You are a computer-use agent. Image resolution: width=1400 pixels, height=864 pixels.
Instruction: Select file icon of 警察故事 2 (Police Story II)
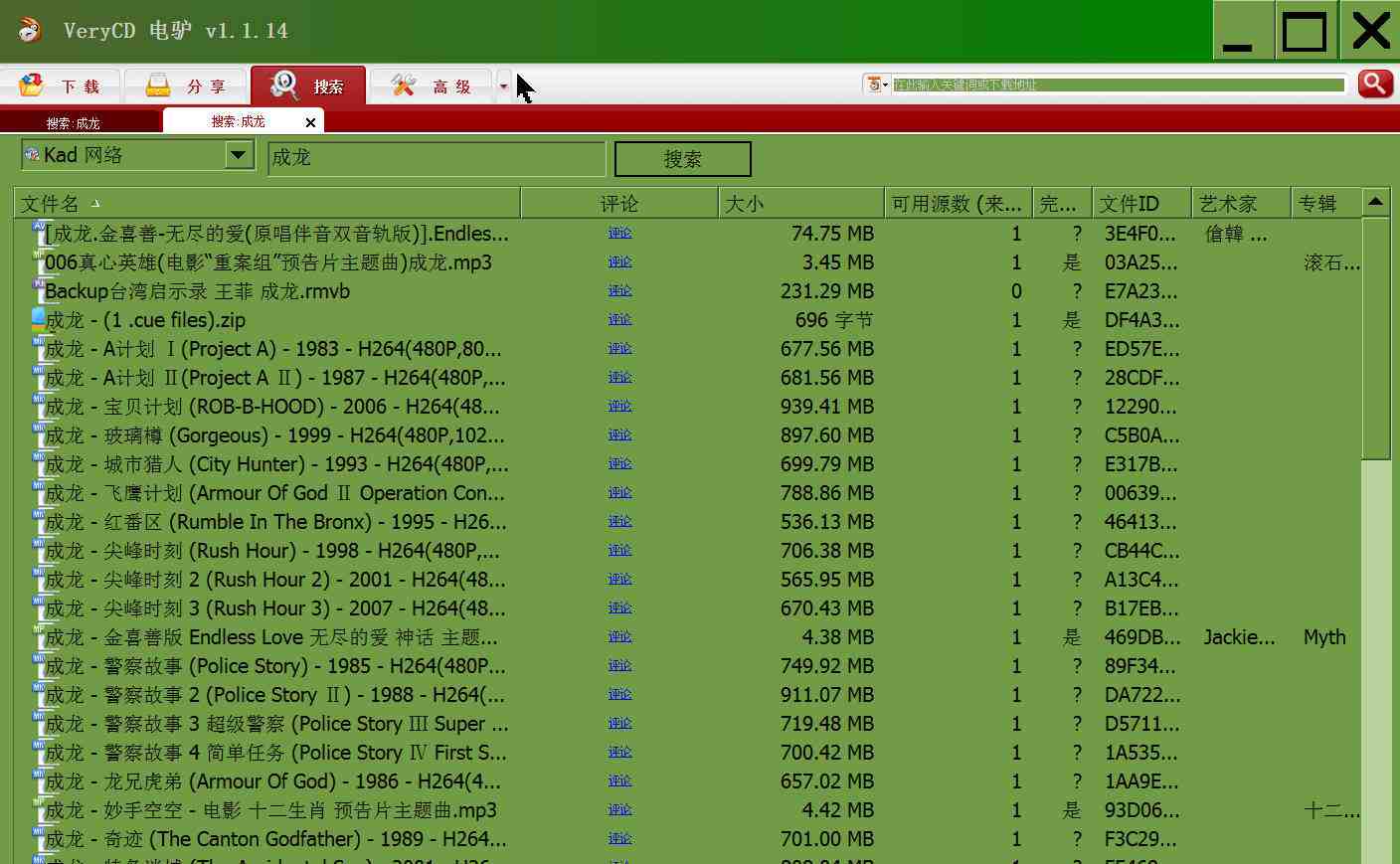pyautogui.click(x=39, y=693)
